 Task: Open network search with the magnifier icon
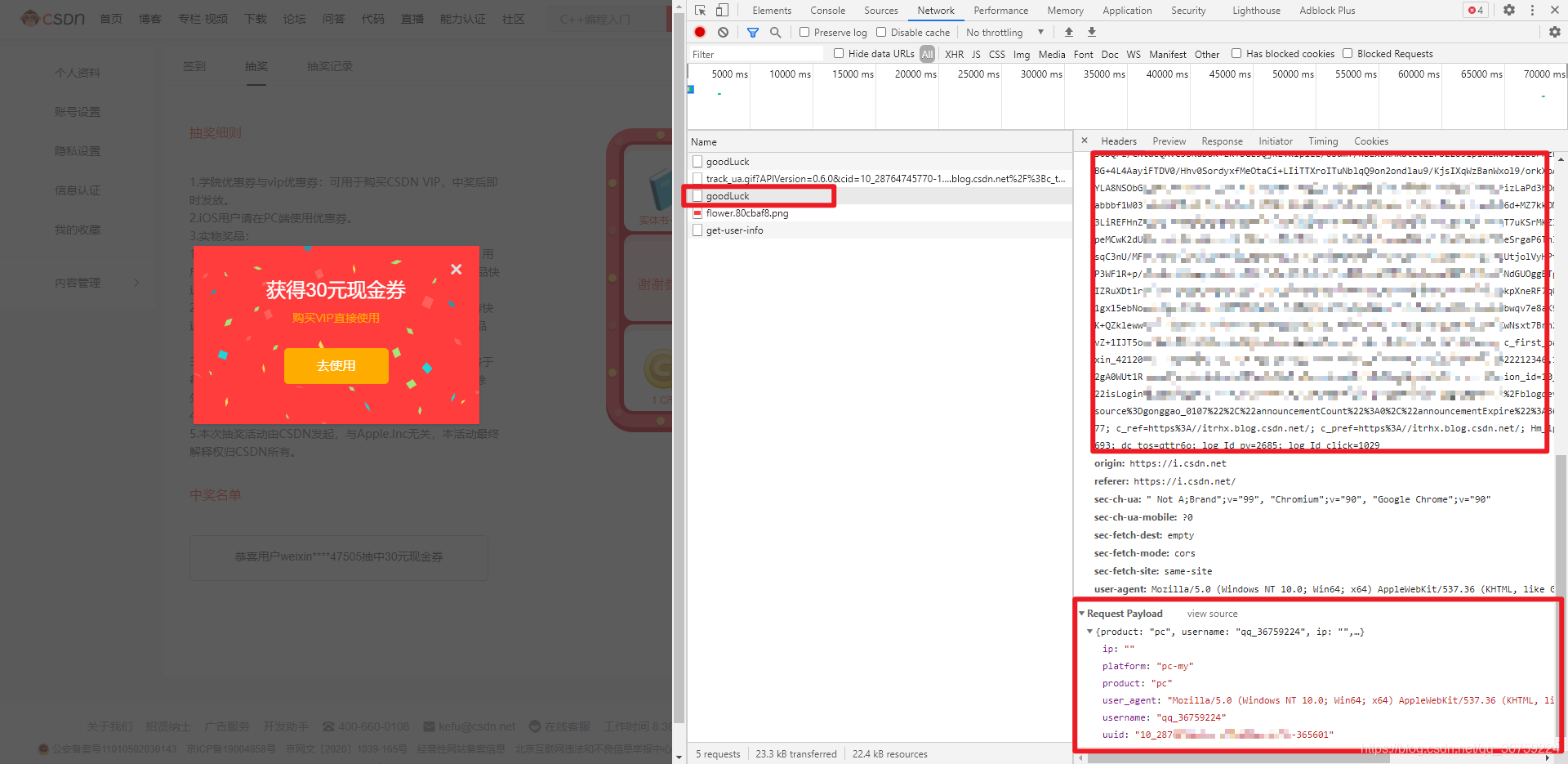775,32
